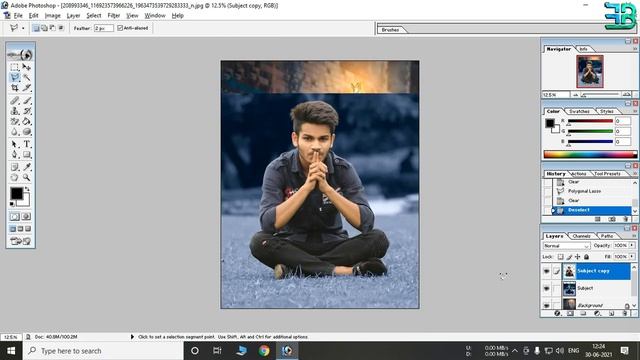Hide the Subject layer eye icon
This screenshot has height=360, width=640.
tap(547, 289)
